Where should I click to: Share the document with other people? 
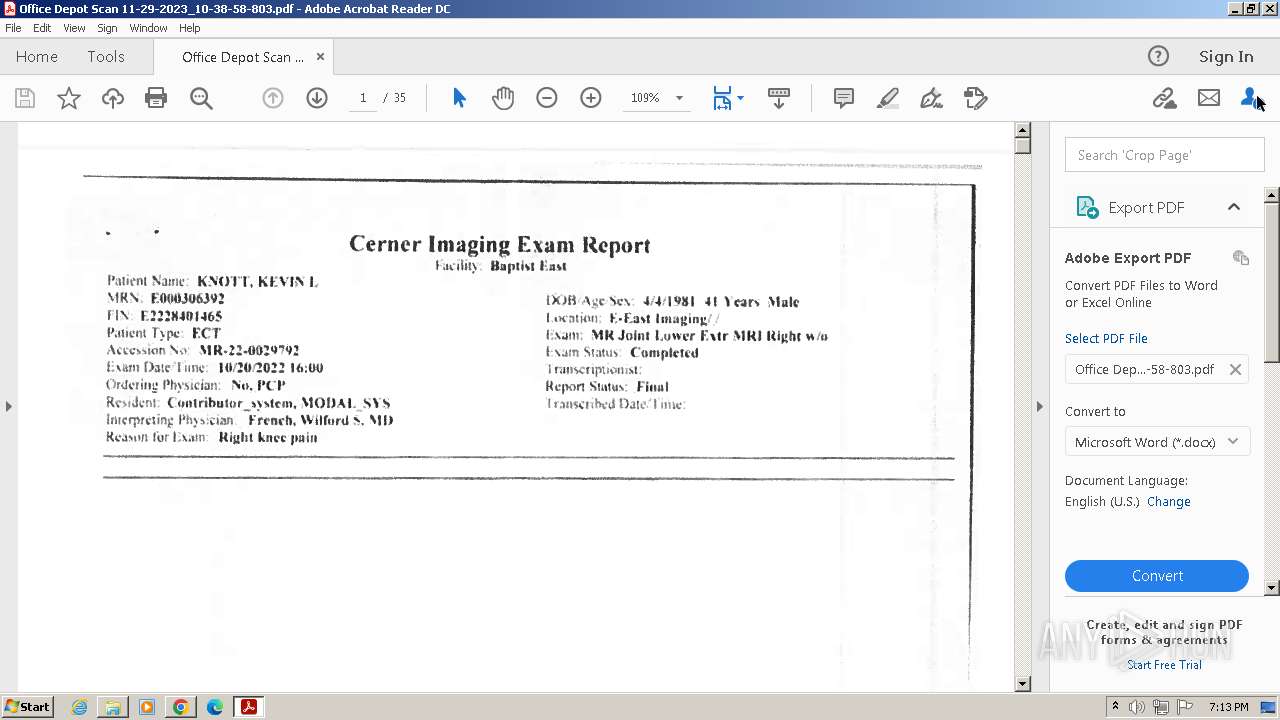coord(1250,98)
